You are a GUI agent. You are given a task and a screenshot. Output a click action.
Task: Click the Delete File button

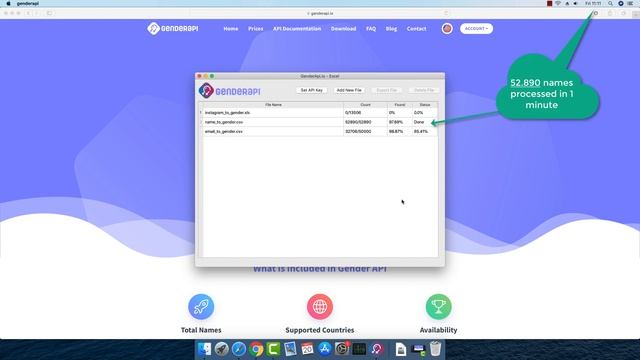tap(424, 90)
